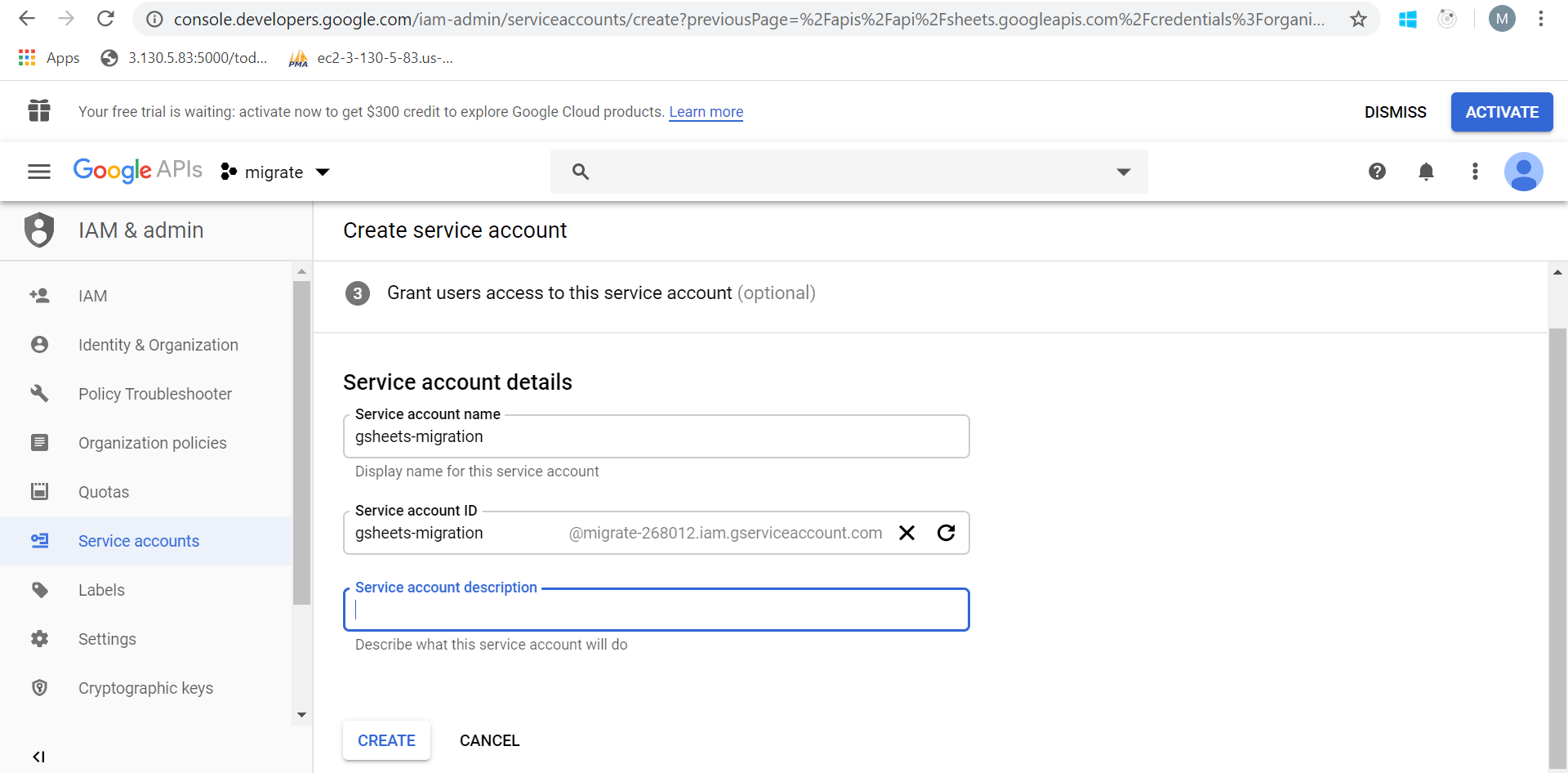Open the Google account avatar
The width and height of the screenshot is (1568, 773).
click(x=1524, y=172)
